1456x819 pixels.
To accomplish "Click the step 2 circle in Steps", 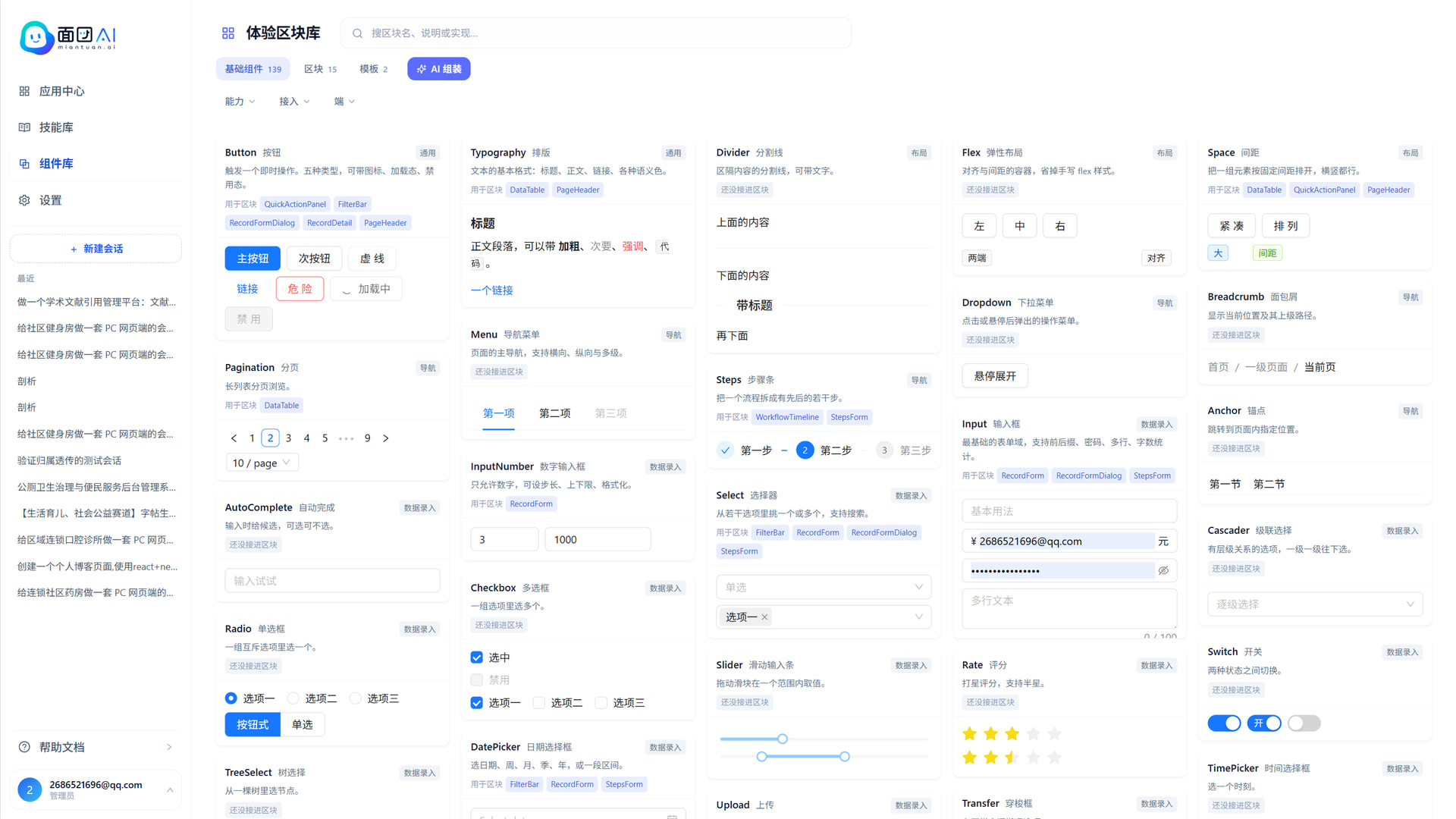I will pos(805,450).
